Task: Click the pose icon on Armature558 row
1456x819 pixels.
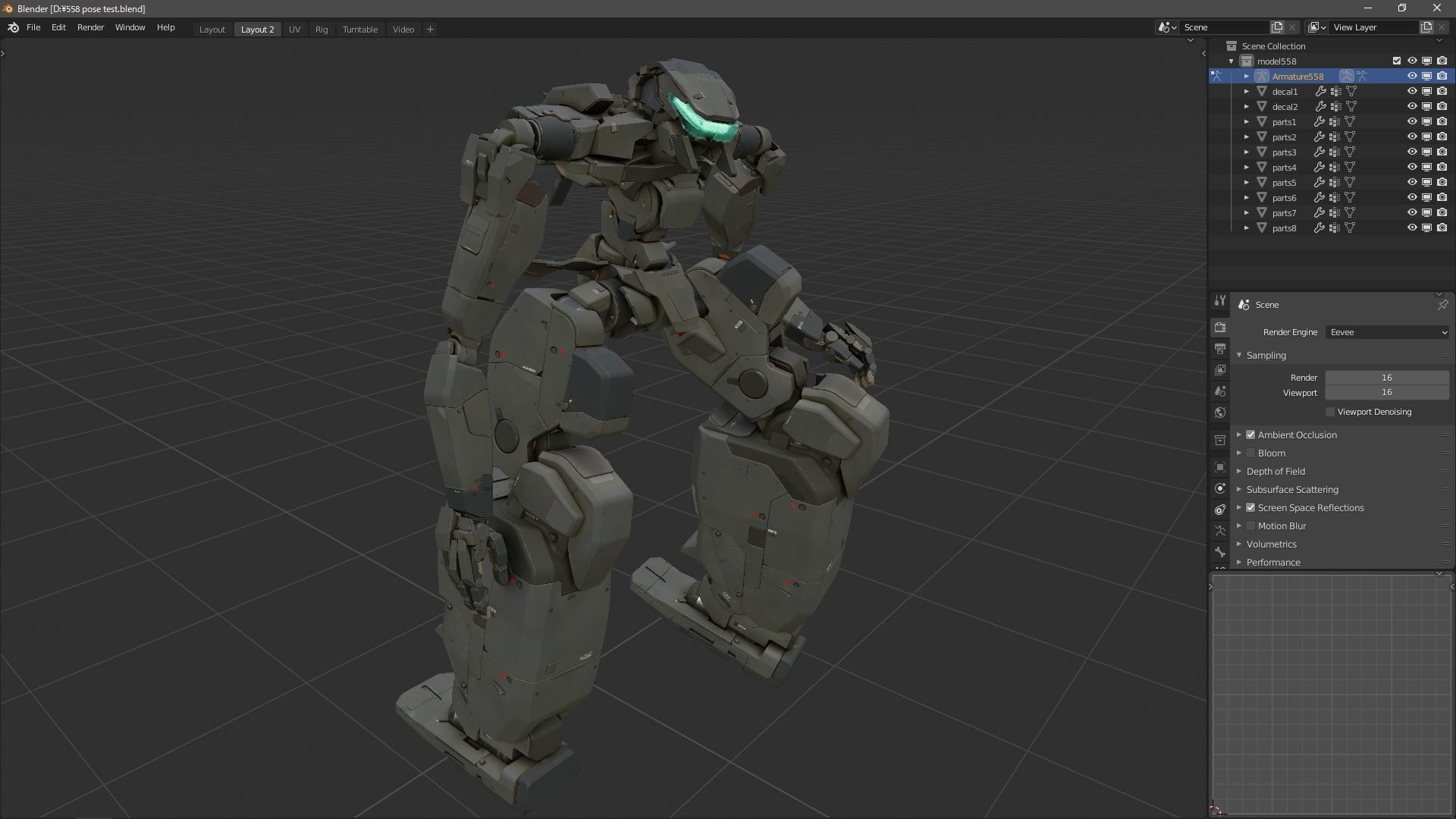Action: coord(1362,77)
